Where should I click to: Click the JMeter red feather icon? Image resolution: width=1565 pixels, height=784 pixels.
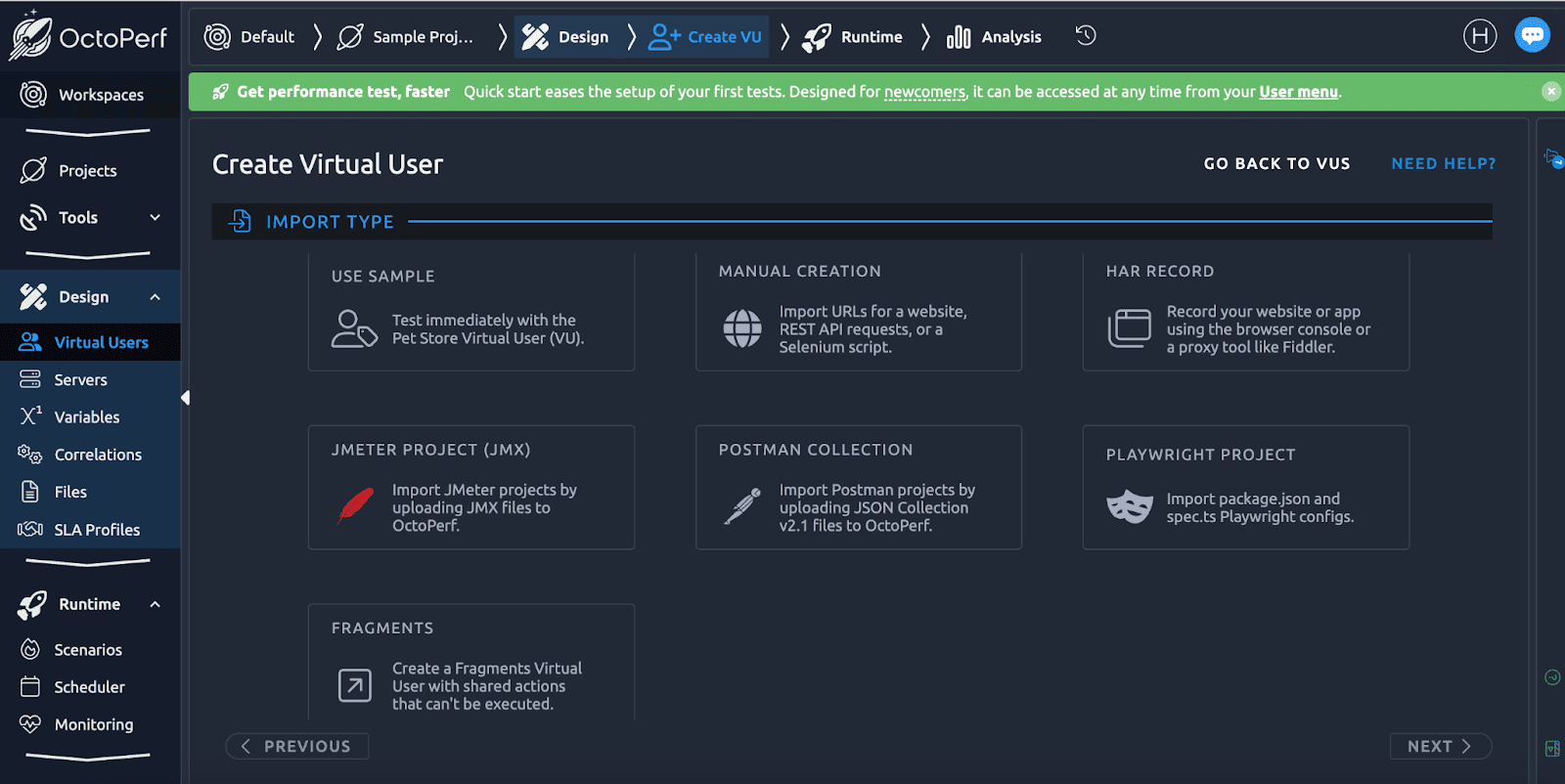tap(355, 506)
